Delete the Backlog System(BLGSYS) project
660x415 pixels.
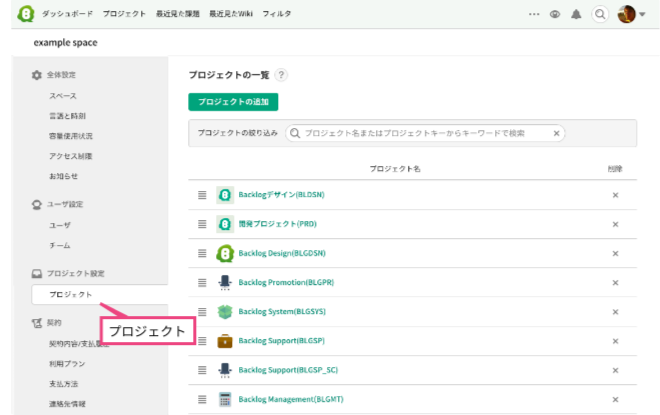coord(615,312)
